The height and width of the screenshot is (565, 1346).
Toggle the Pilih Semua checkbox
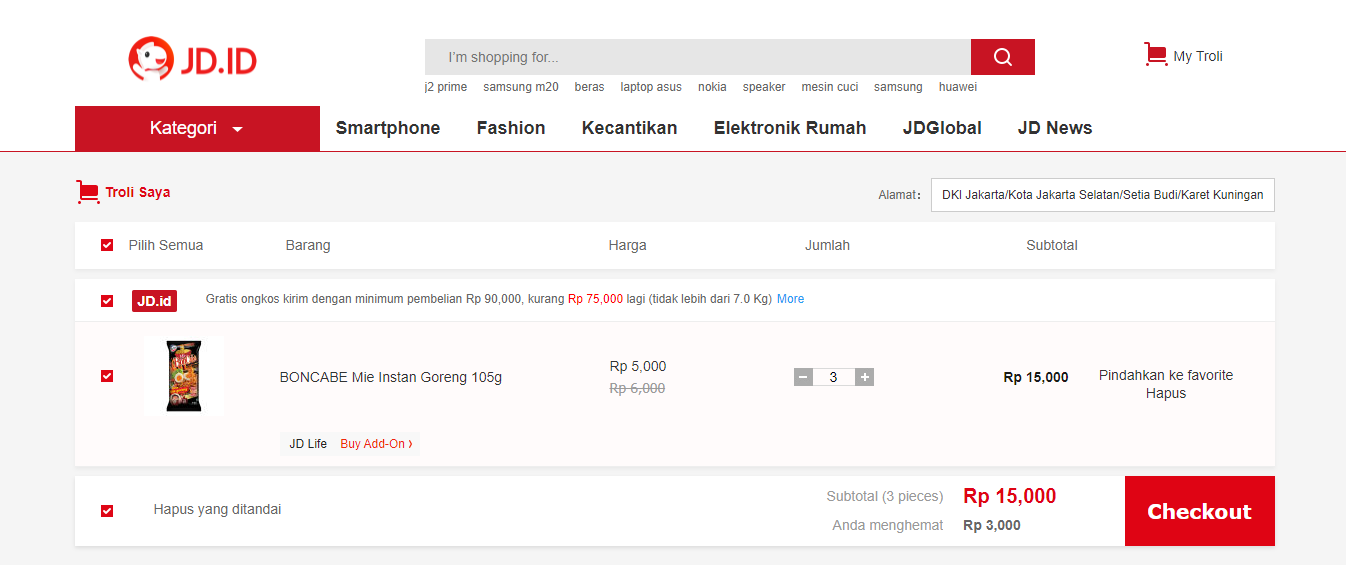[107, 245]
